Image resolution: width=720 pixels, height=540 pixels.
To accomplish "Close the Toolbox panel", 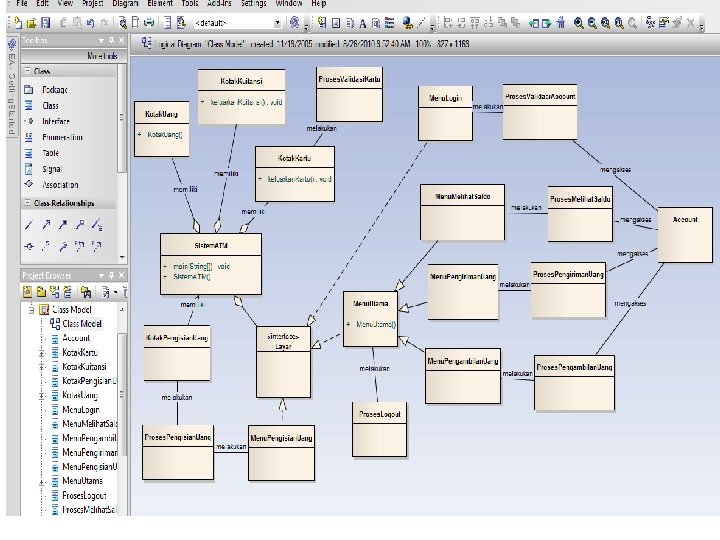I will coord(121,40).
